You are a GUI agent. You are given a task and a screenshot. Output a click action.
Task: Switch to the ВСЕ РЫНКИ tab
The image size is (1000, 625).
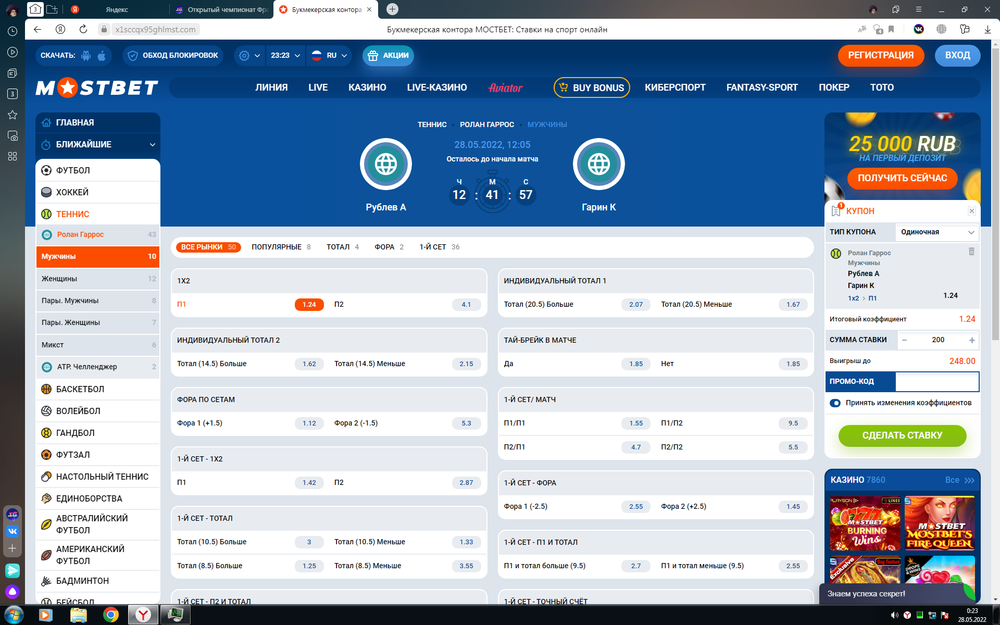click(x=208, y=247)
